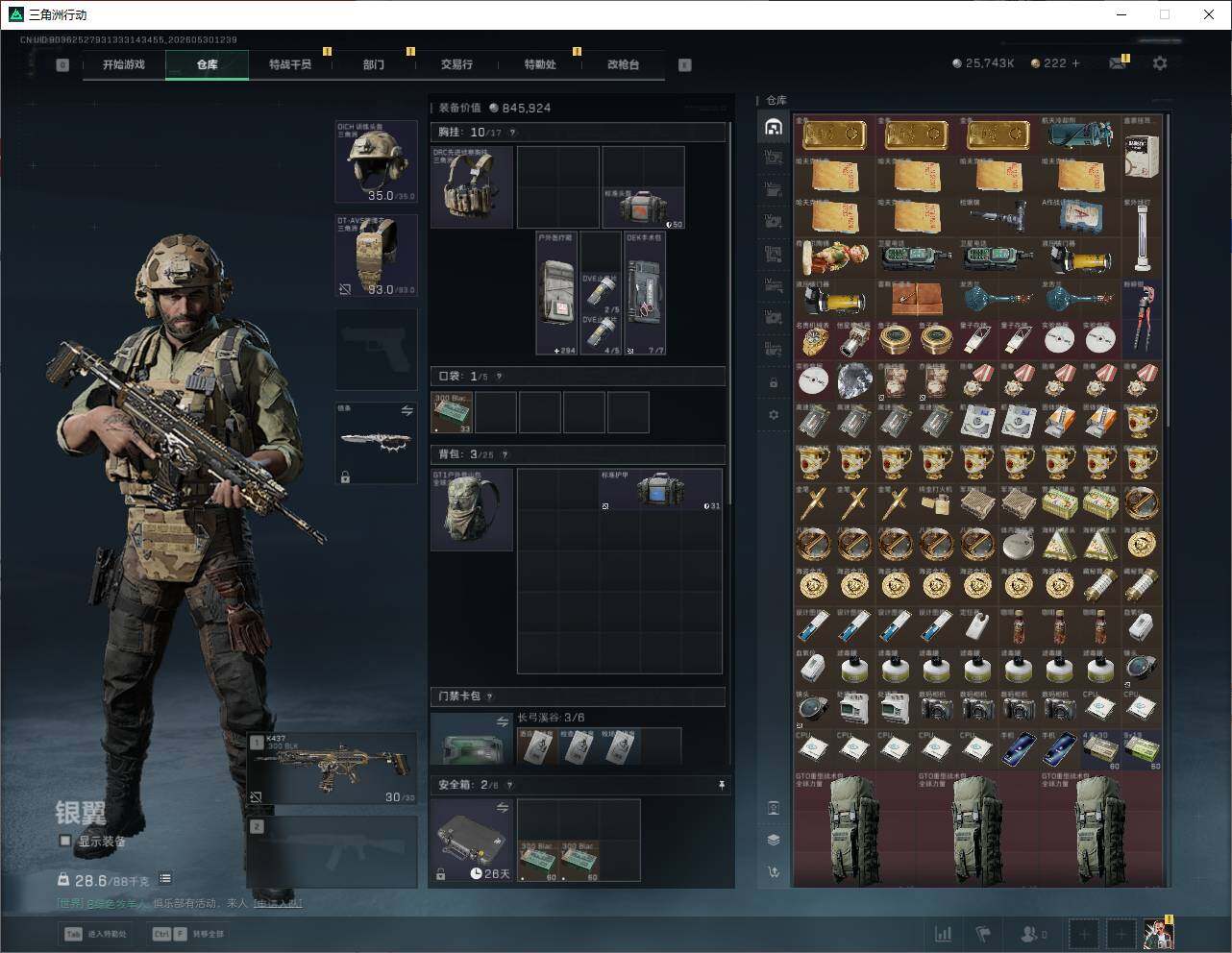Click the 长弓溪谷: 3/6 label
The height and width of the screenshot is (953, 1232).
(551, 718)
